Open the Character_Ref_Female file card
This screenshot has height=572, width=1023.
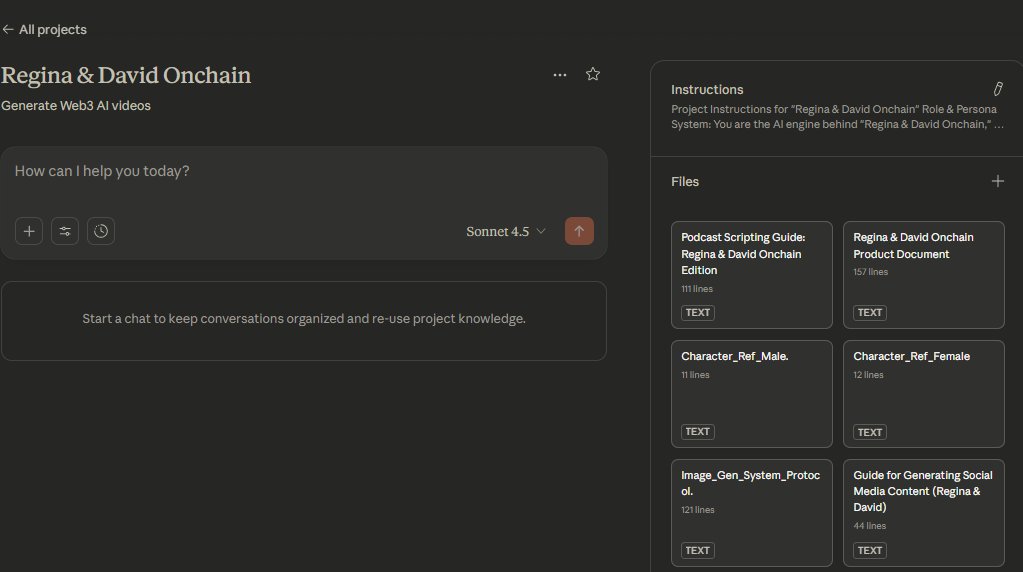(923, 394)
